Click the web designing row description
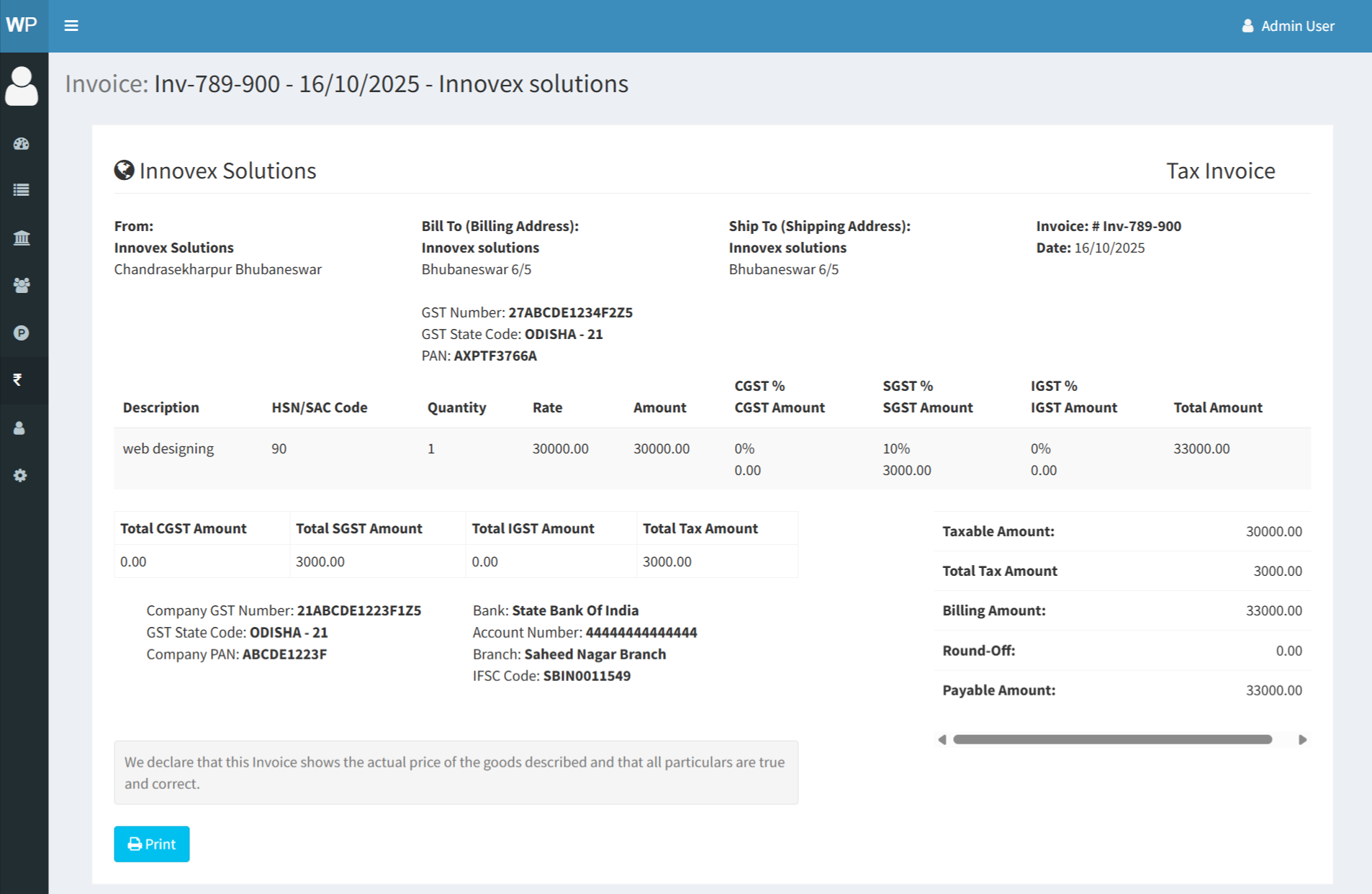 tap(168, 448)
